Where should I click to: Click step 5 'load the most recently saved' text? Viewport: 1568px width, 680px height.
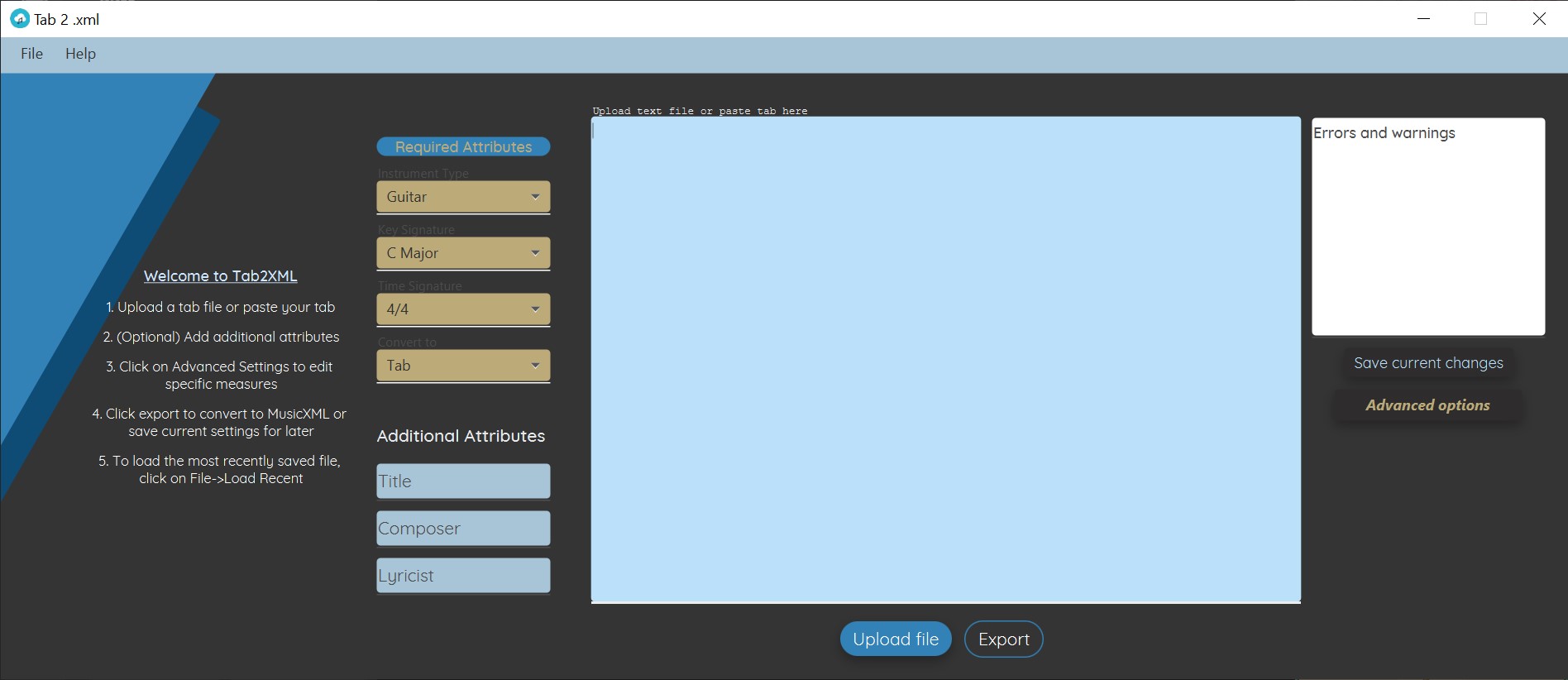(x=219, y=470)
